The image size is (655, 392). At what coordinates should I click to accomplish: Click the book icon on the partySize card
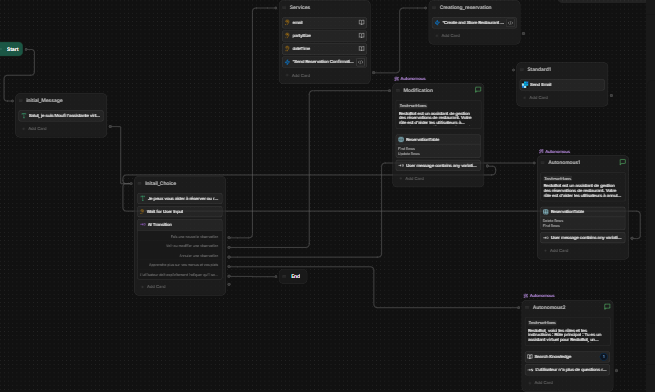[361, 36]
